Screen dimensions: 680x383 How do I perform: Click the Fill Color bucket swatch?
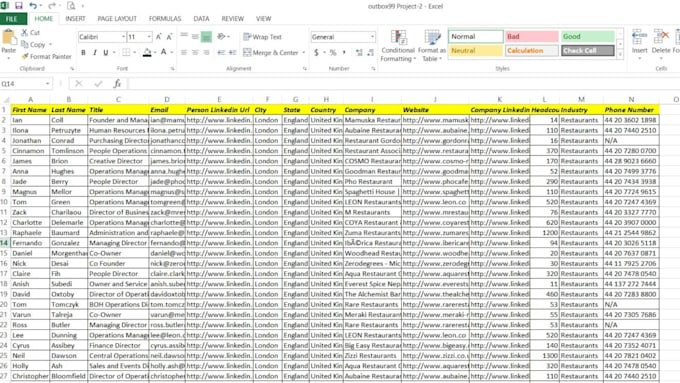(x=147, y=52)
